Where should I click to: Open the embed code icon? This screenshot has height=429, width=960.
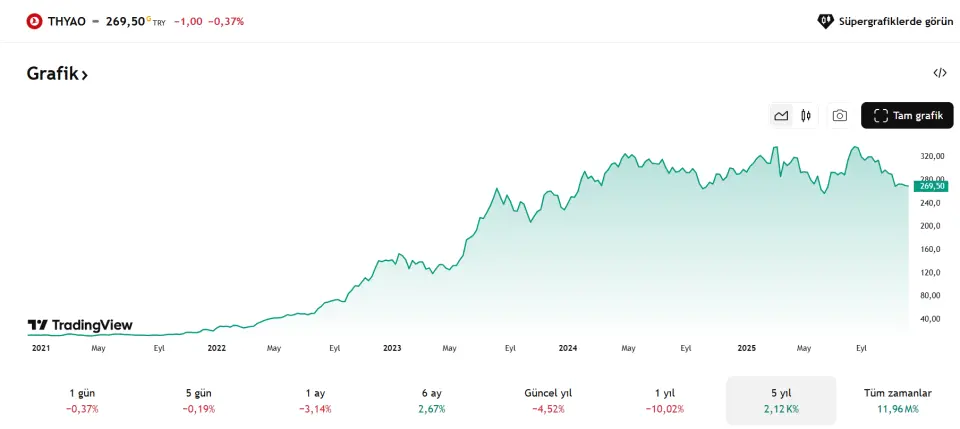(x=940, y=73)
